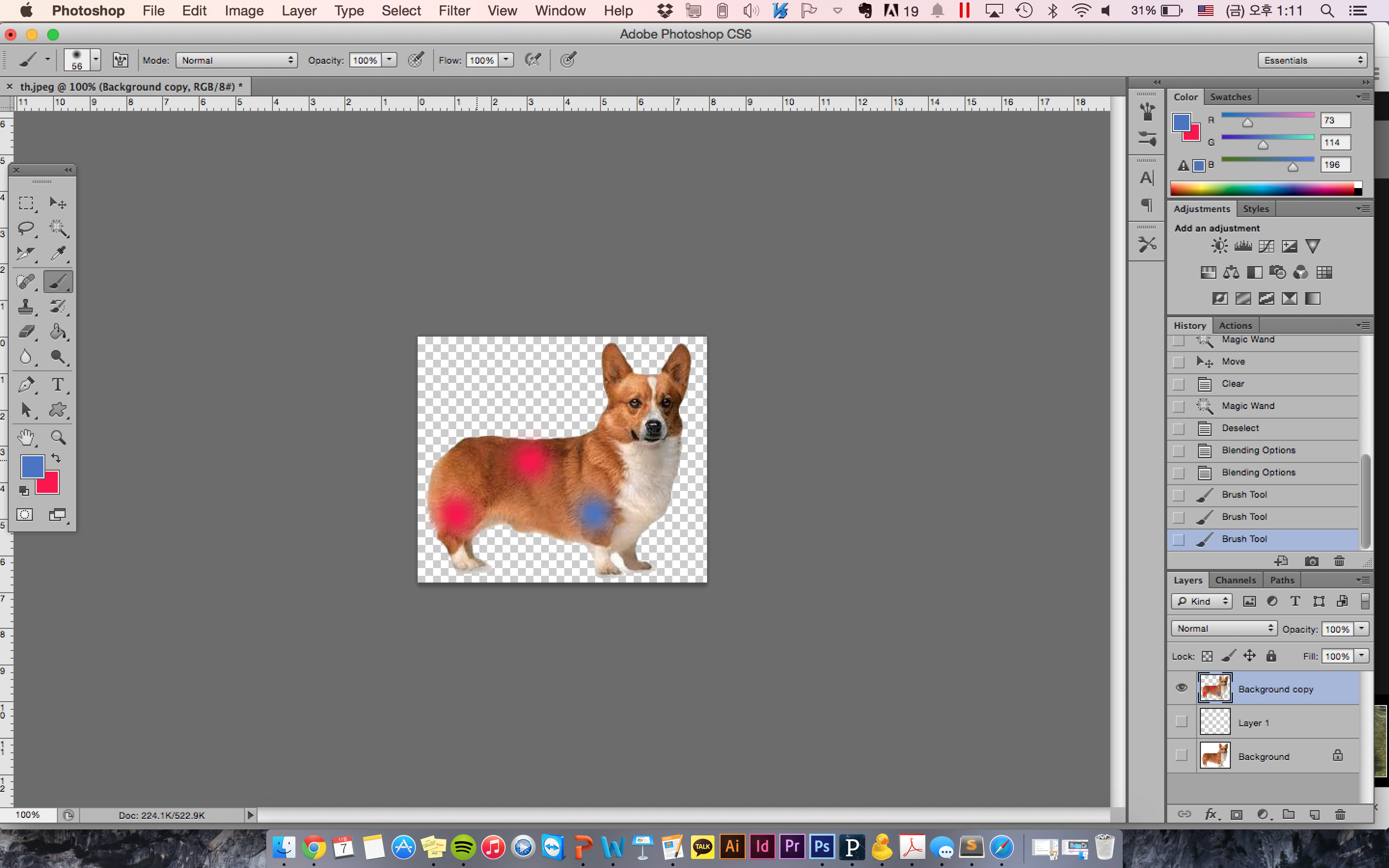Switch to the Channels tab

1235,580
